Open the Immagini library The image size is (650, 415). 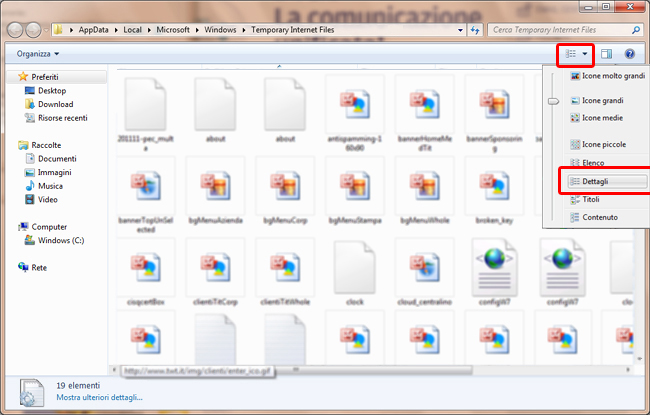pyautogui.click(x=54, y=172)
